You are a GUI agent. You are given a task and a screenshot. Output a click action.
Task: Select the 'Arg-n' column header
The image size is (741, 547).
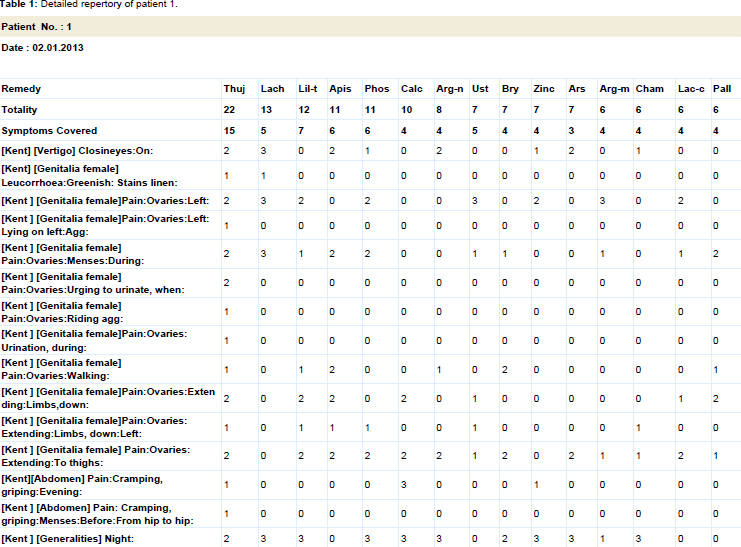click(x=450, y=89)
